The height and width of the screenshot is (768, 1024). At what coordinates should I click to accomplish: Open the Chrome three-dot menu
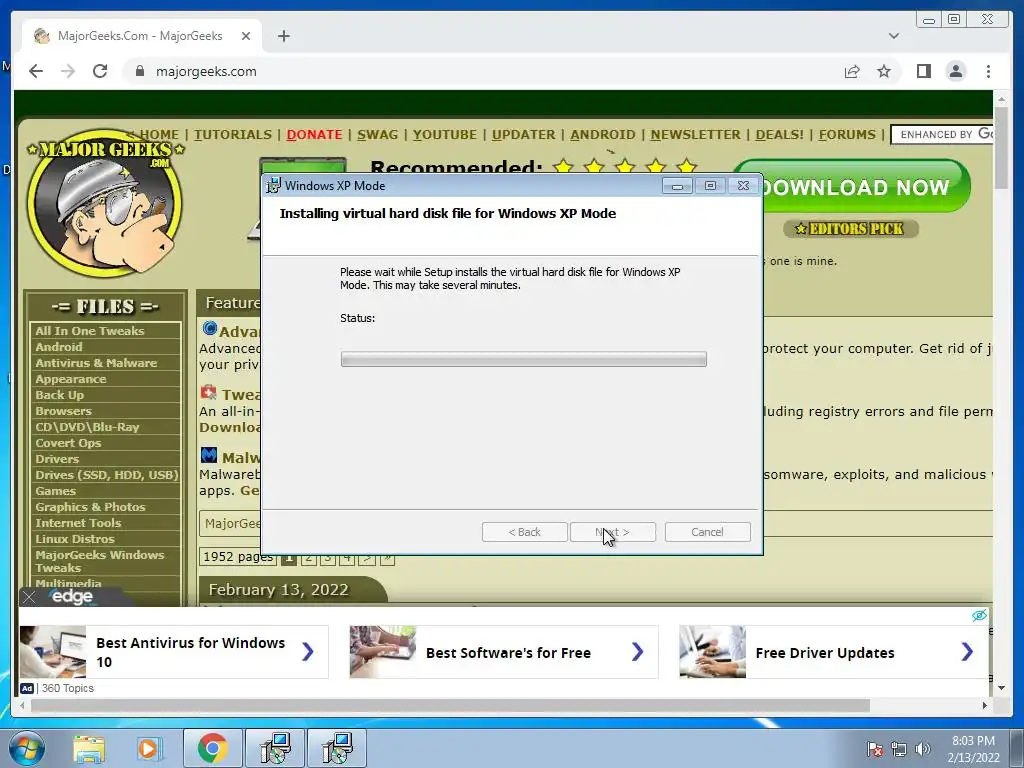[988, 71]
